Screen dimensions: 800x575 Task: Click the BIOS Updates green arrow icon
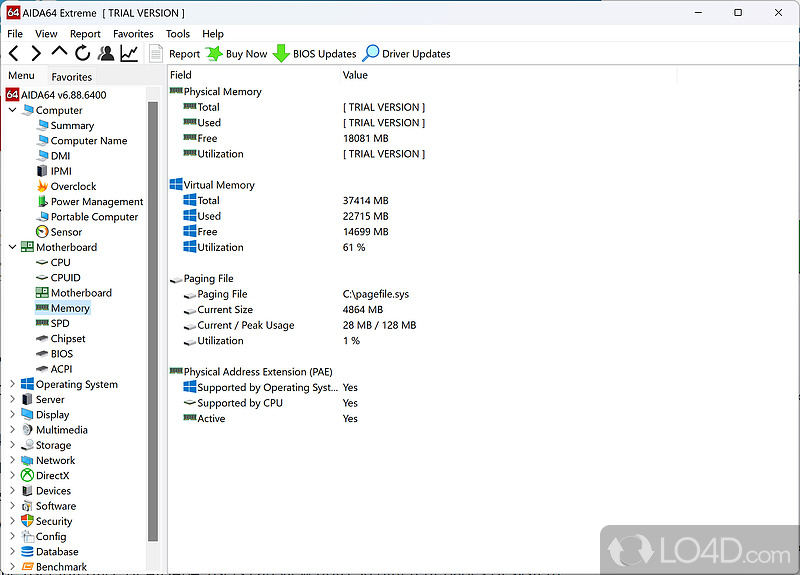[281, 53]
